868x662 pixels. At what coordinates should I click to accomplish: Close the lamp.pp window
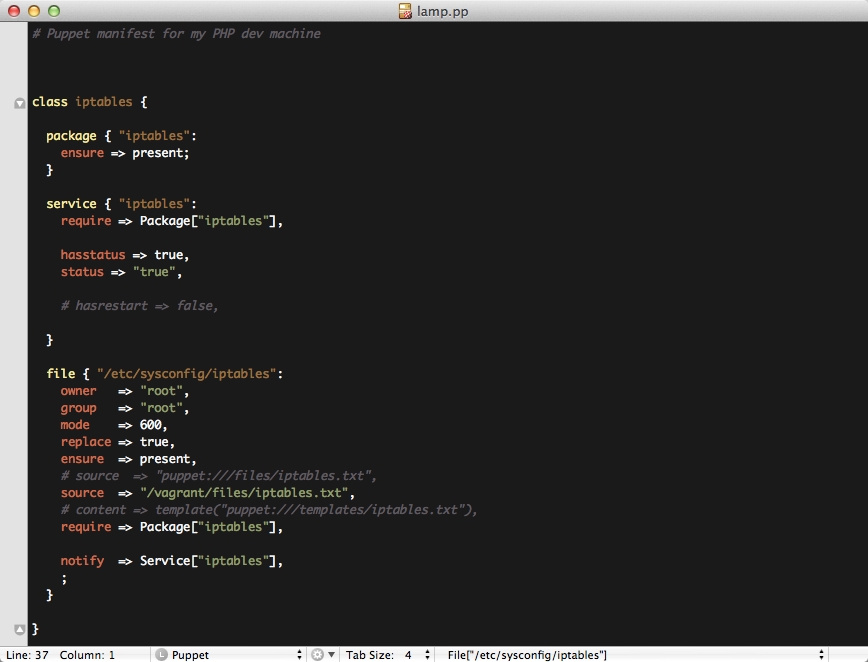pyautogui.click(x=14, y=11)
